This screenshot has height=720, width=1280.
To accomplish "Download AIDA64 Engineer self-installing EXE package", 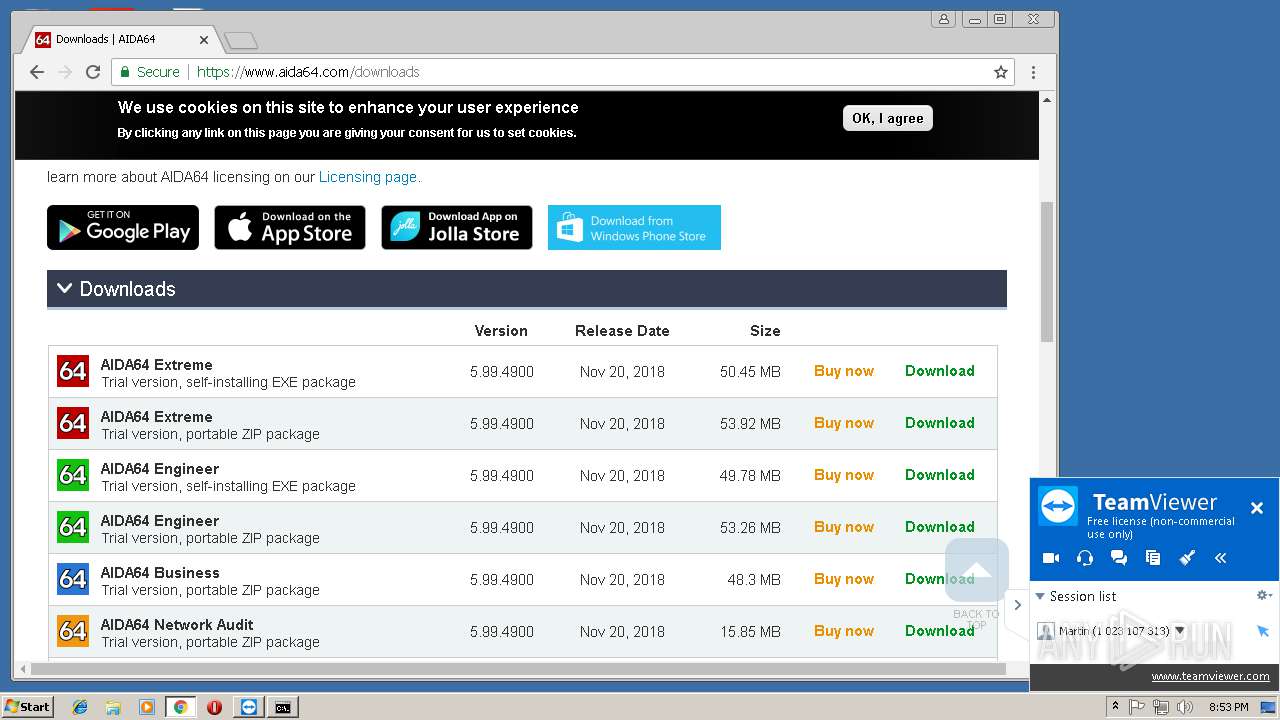I will click(x=939, y=475).
